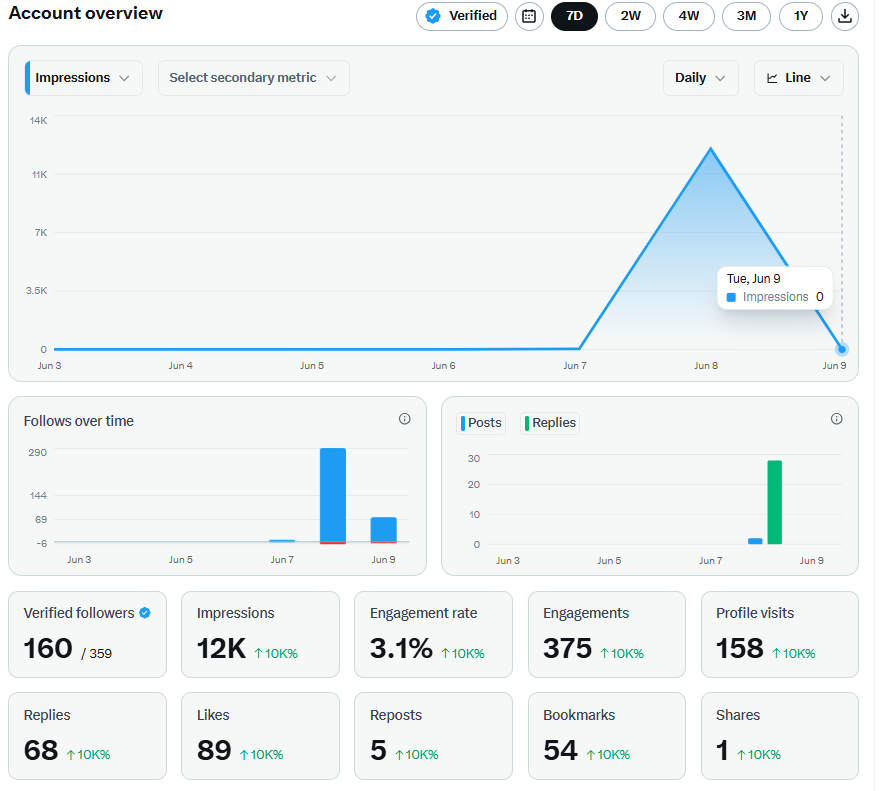Open the Verified followers stat card

click(x=87, y=634)
